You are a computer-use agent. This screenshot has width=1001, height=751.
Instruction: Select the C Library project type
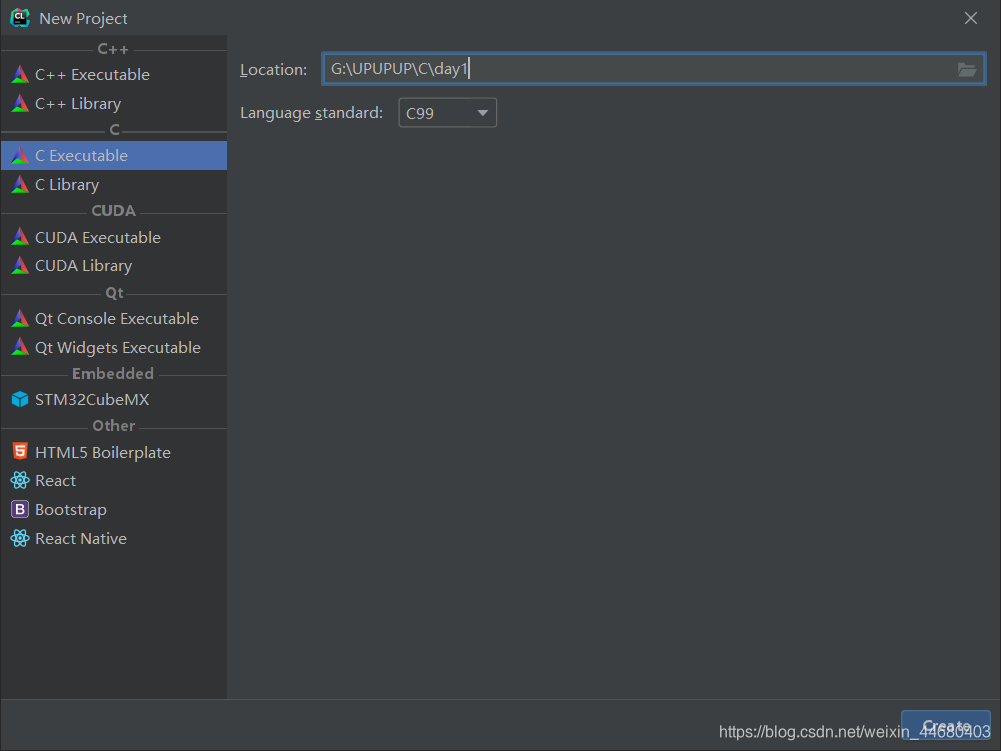(x=66, y=184)
